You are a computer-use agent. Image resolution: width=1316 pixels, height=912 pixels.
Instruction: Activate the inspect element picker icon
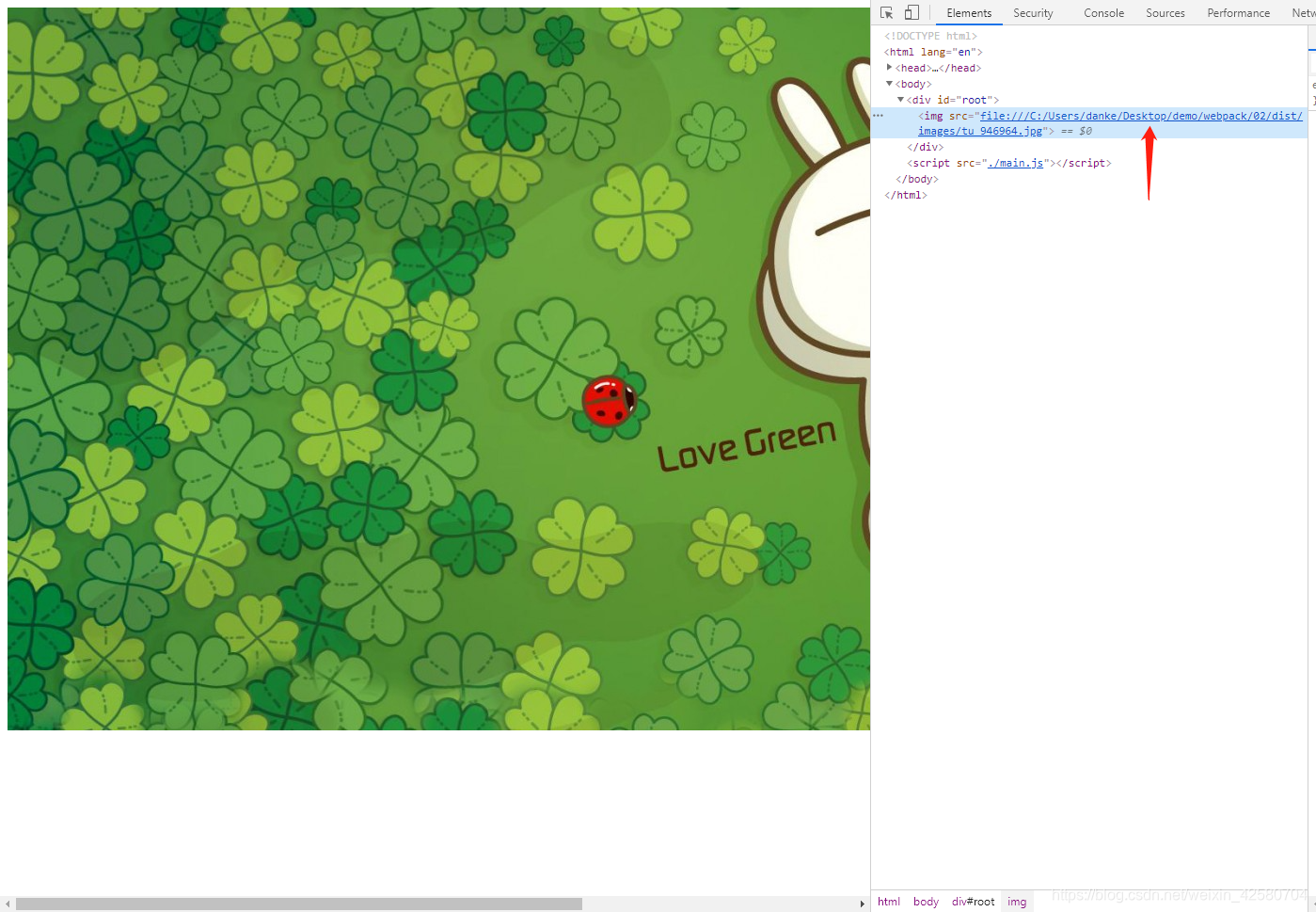pos(886,13)
